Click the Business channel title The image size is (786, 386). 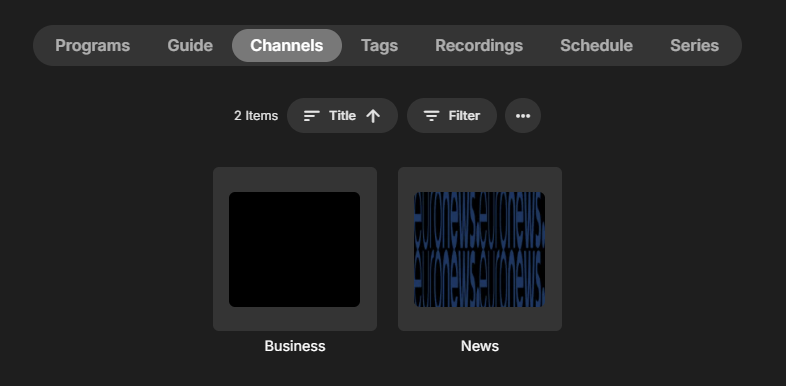pyautogui.click(x=295, y=346)
